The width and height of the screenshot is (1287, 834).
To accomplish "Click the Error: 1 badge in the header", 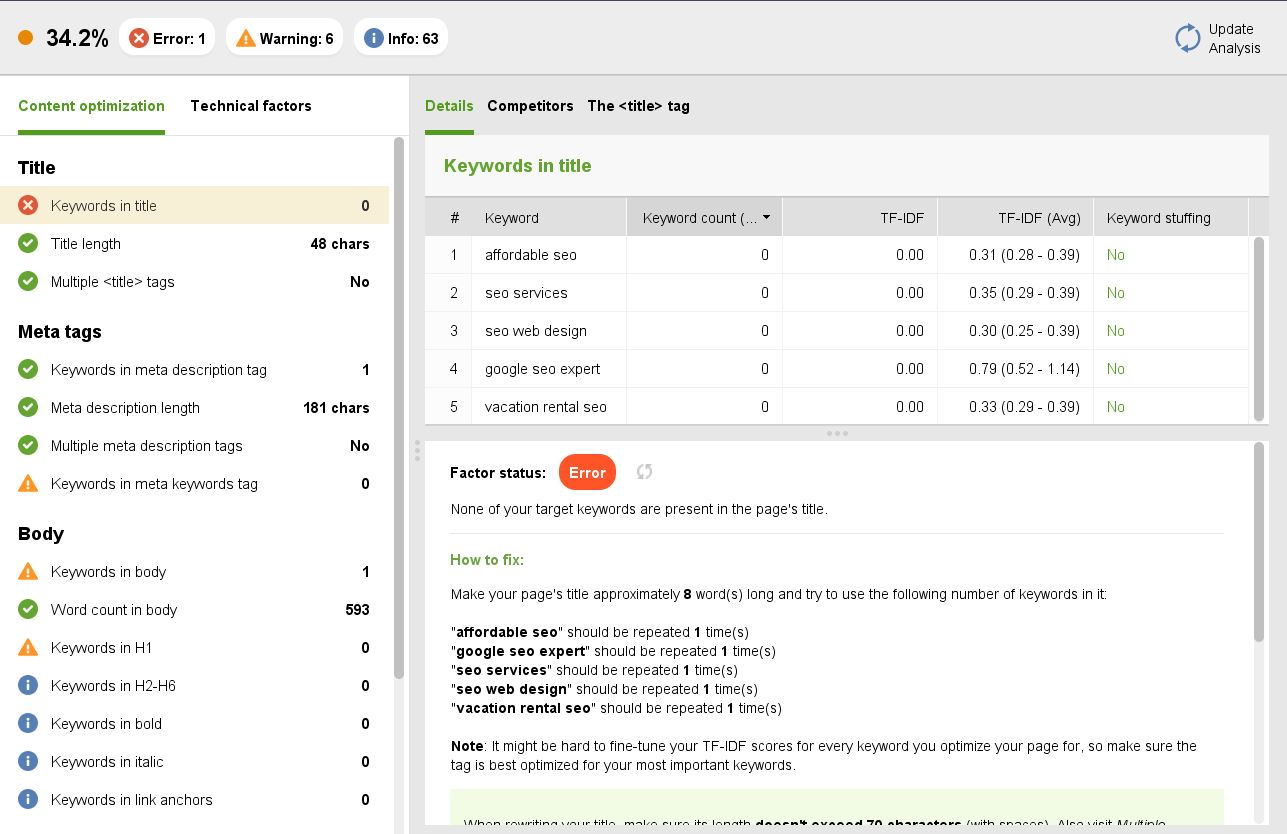I will point(166,36).
